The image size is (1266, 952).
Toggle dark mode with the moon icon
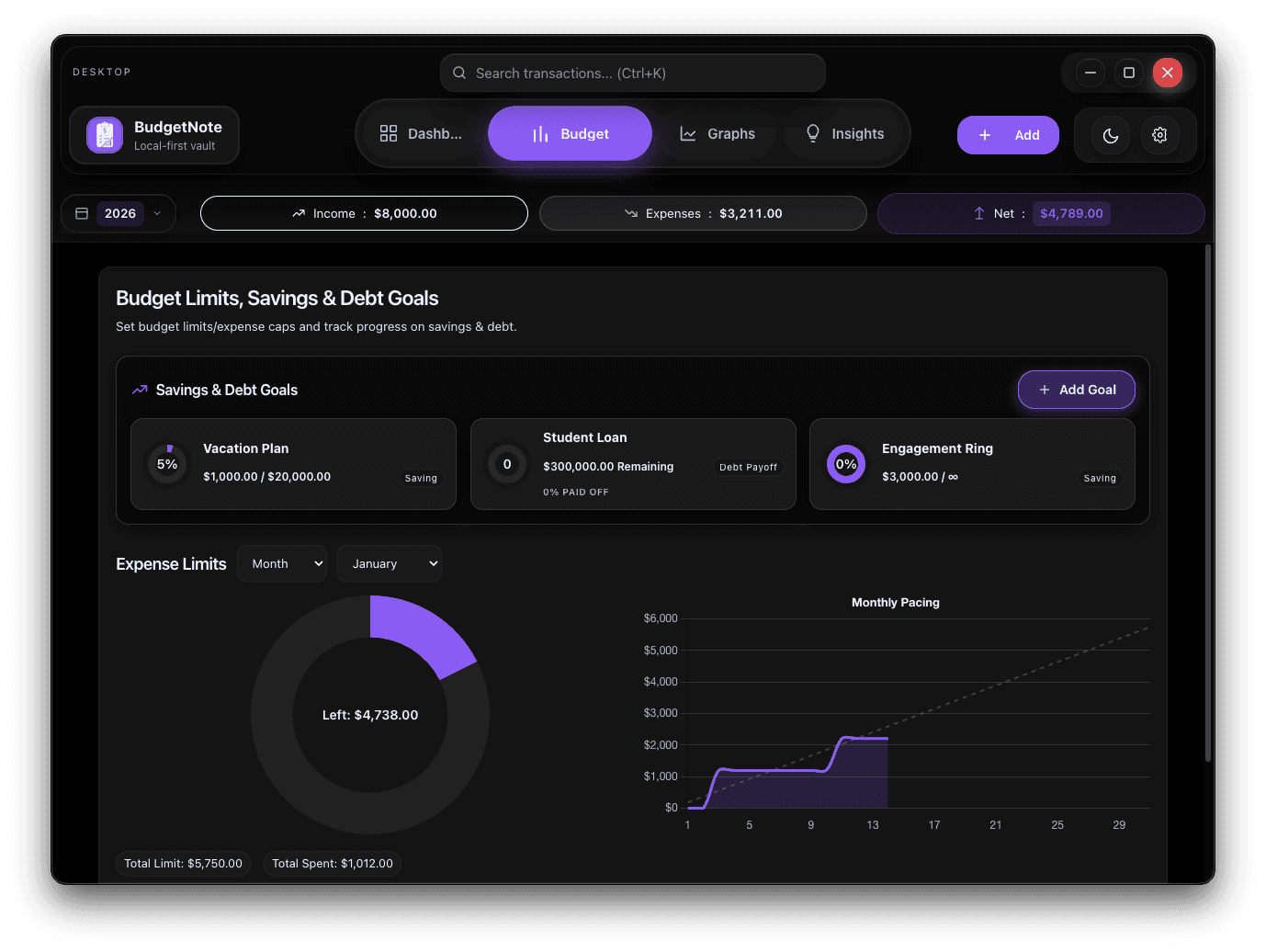1110,135
